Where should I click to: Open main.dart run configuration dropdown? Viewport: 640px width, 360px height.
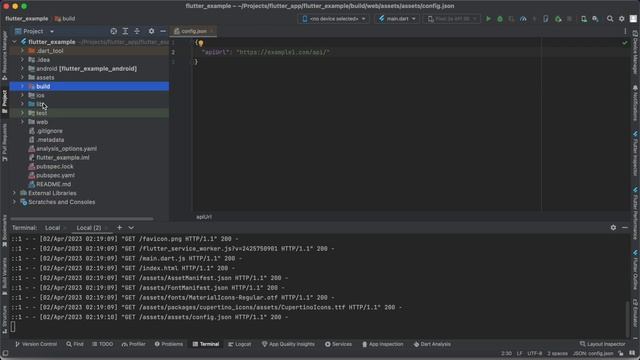(x=397, y=19)
